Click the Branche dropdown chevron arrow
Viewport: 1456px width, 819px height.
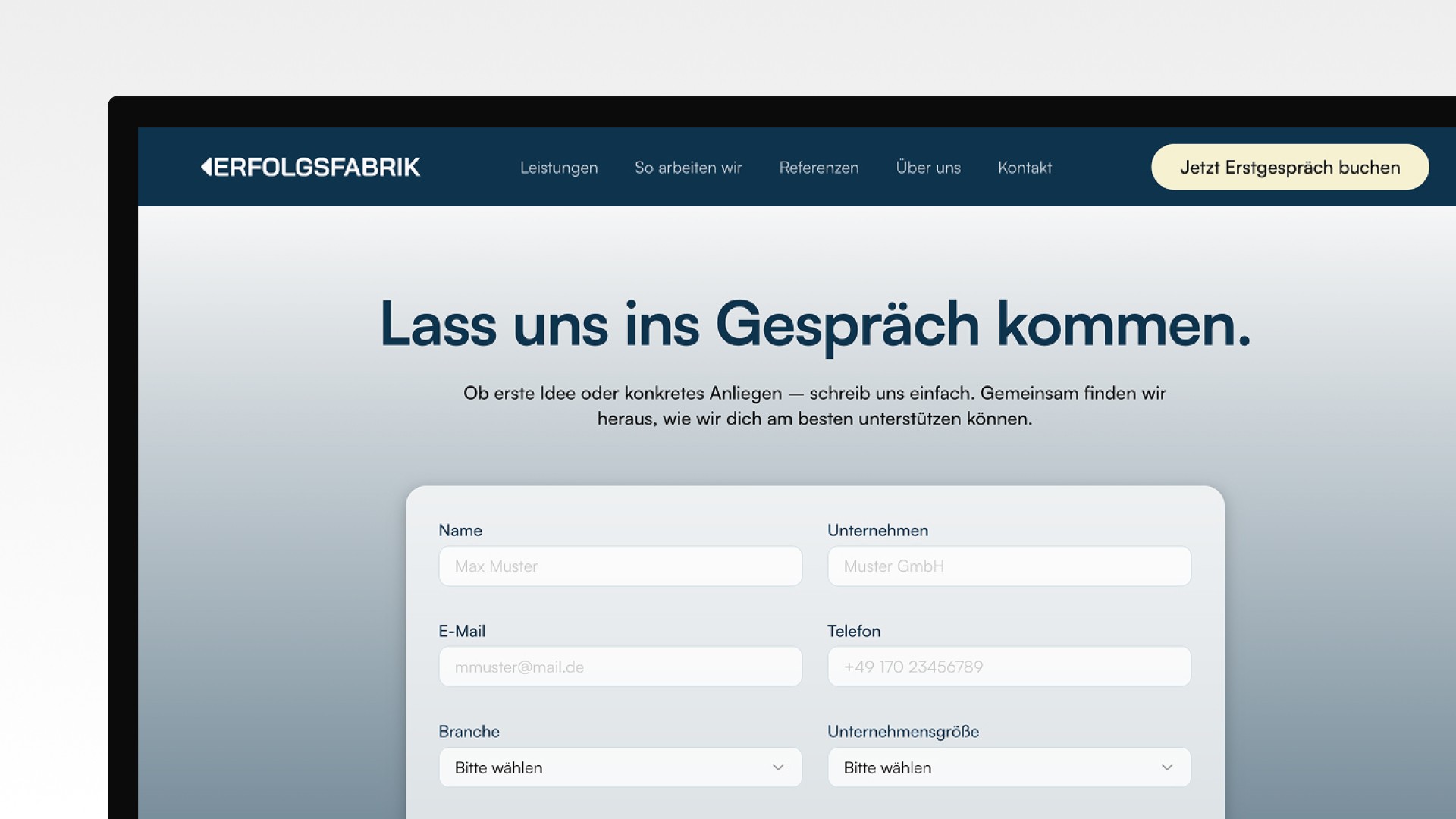click(778, 767)
